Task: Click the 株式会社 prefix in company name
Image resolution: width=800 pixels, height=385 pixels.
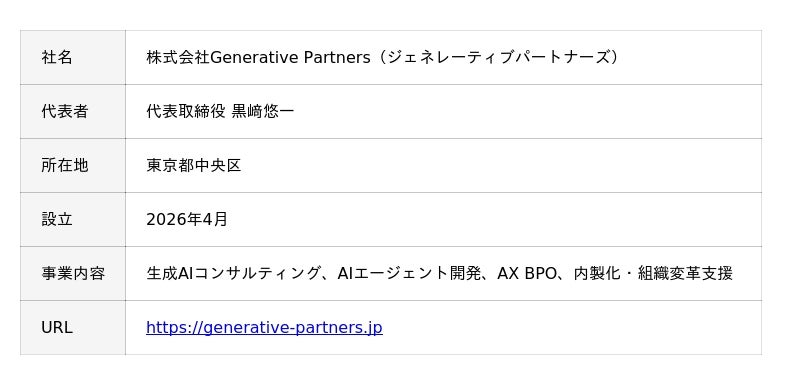Action: click(x=178, y=58)
